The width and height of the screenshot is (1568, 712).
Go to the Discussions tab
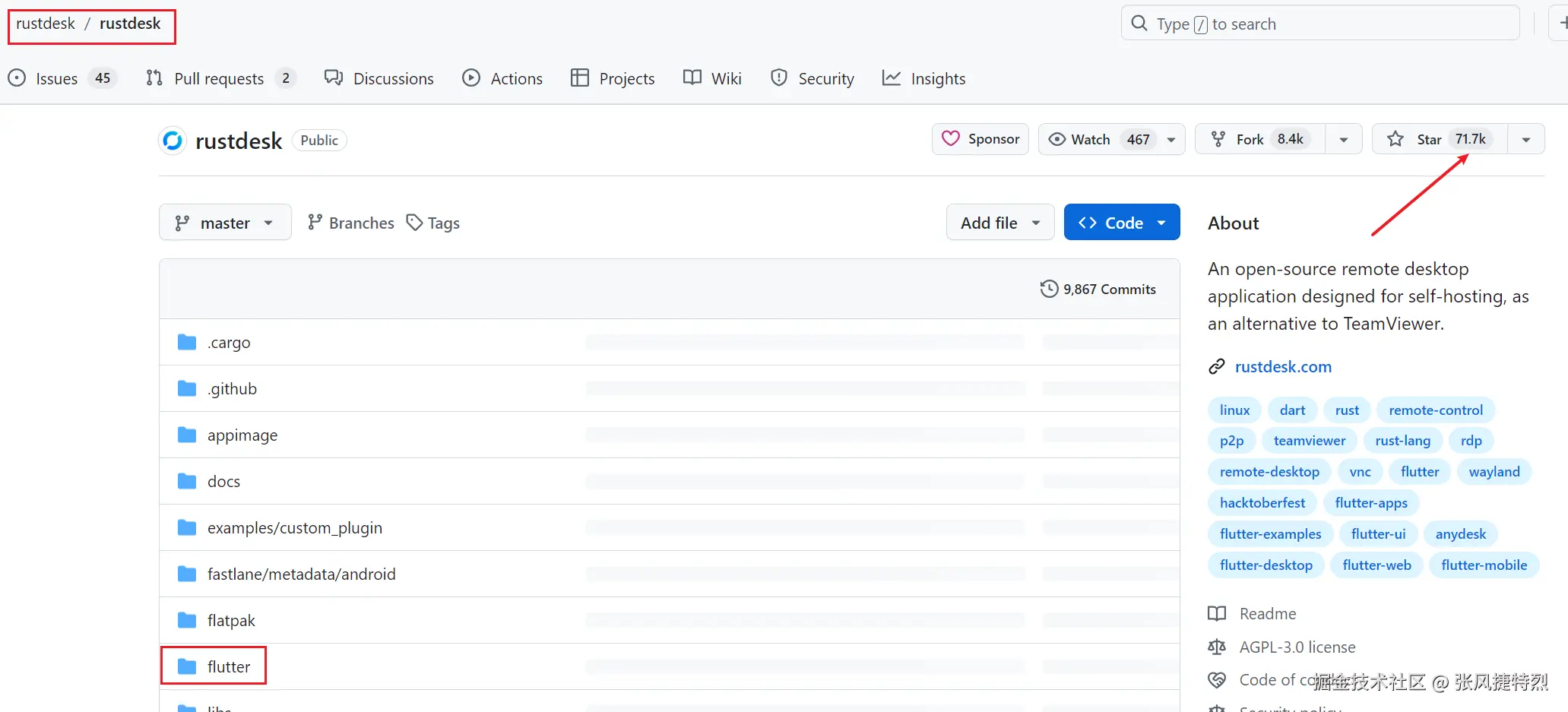379,78
